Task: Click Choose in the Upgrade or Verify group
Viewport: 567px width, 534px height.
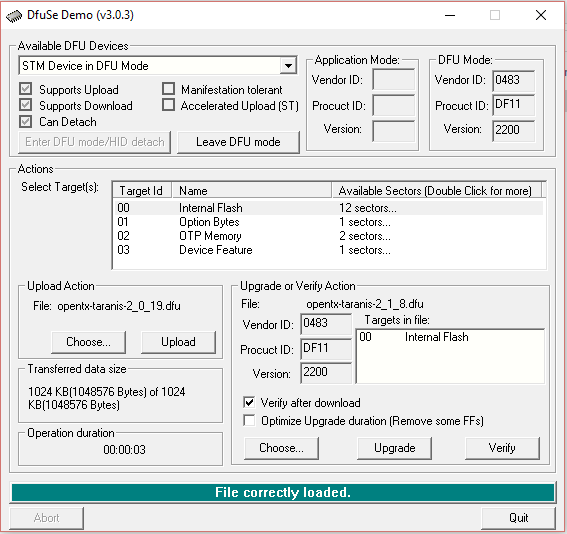Action: tap(281, 448)
